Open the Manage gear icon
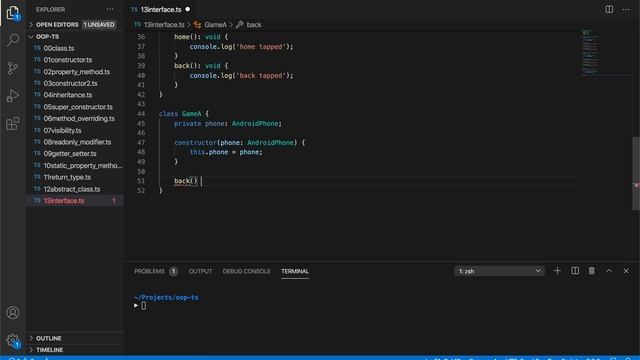 coord(13,340)
